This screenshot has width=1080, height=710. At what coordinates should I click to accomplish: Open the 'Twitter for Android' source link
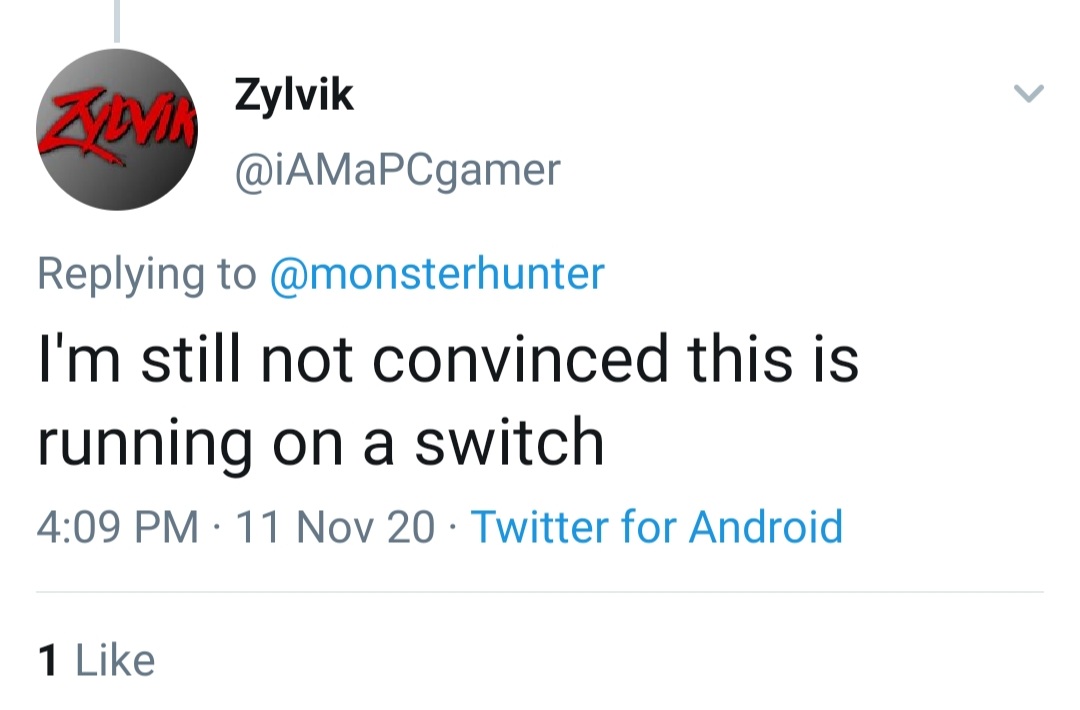[656, 526]
